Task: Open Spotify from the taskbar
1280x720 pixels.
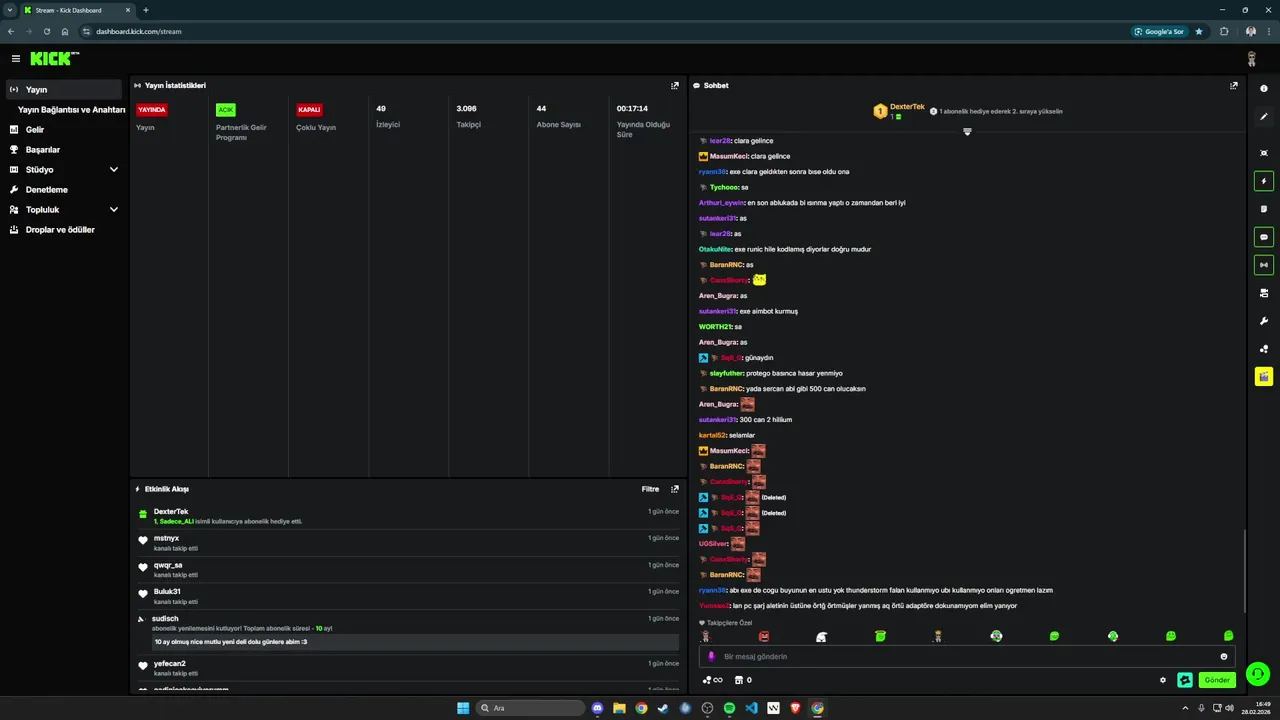Action: coord(729,708)
